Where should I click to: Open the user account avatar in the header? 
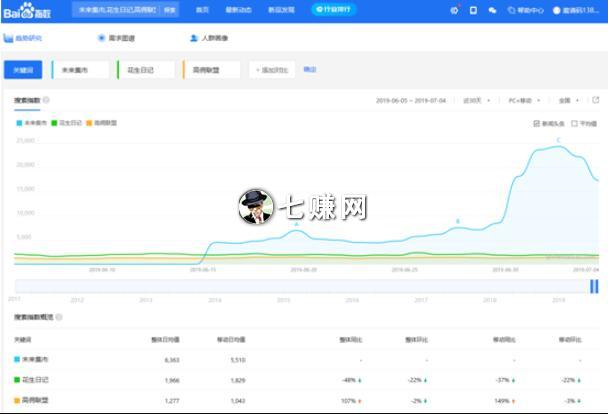click(556, 10)
